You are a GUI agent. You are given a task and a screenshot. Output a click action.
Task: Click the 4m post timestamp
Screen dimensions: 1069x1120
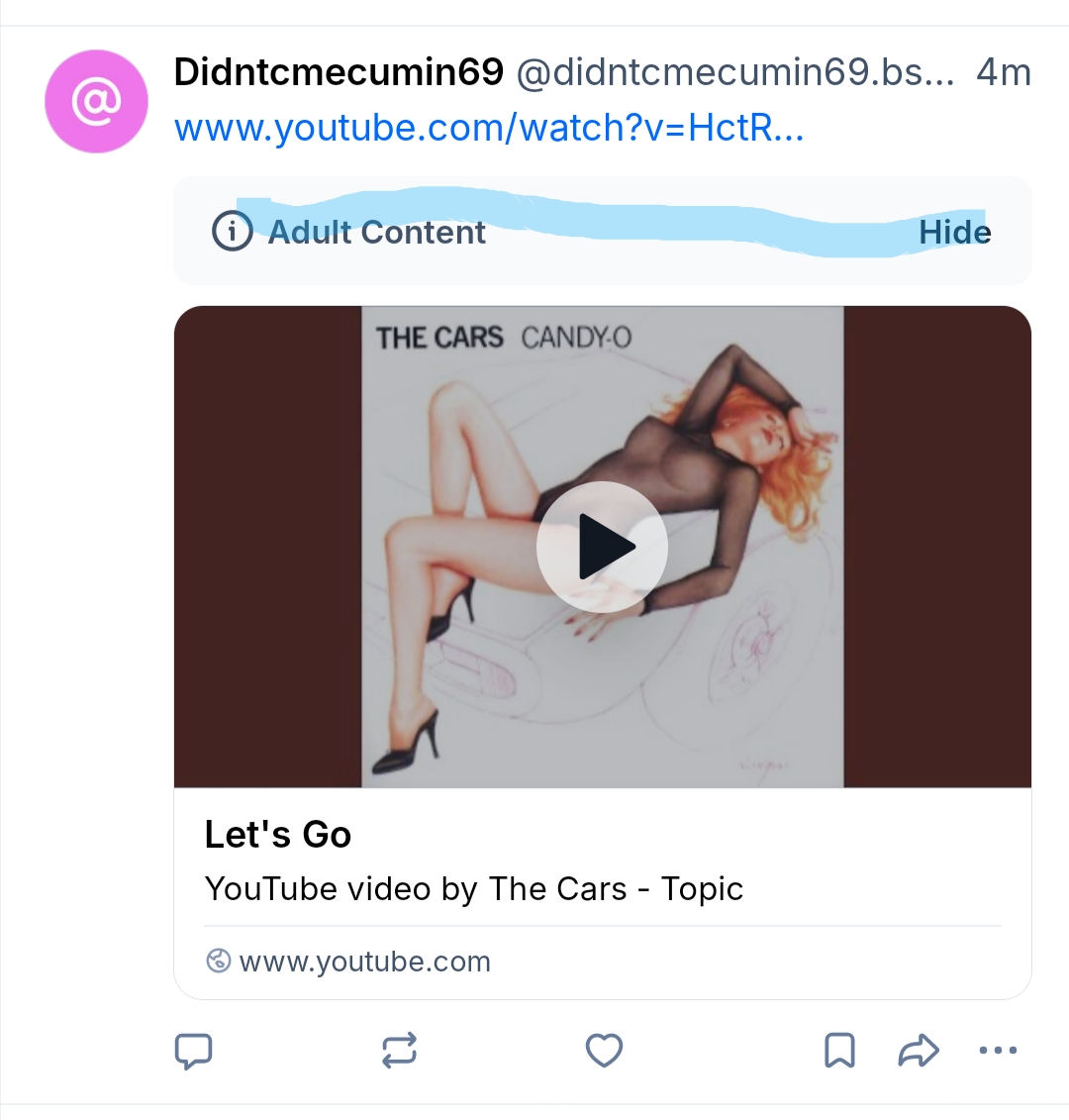(x=1003, y=71)
